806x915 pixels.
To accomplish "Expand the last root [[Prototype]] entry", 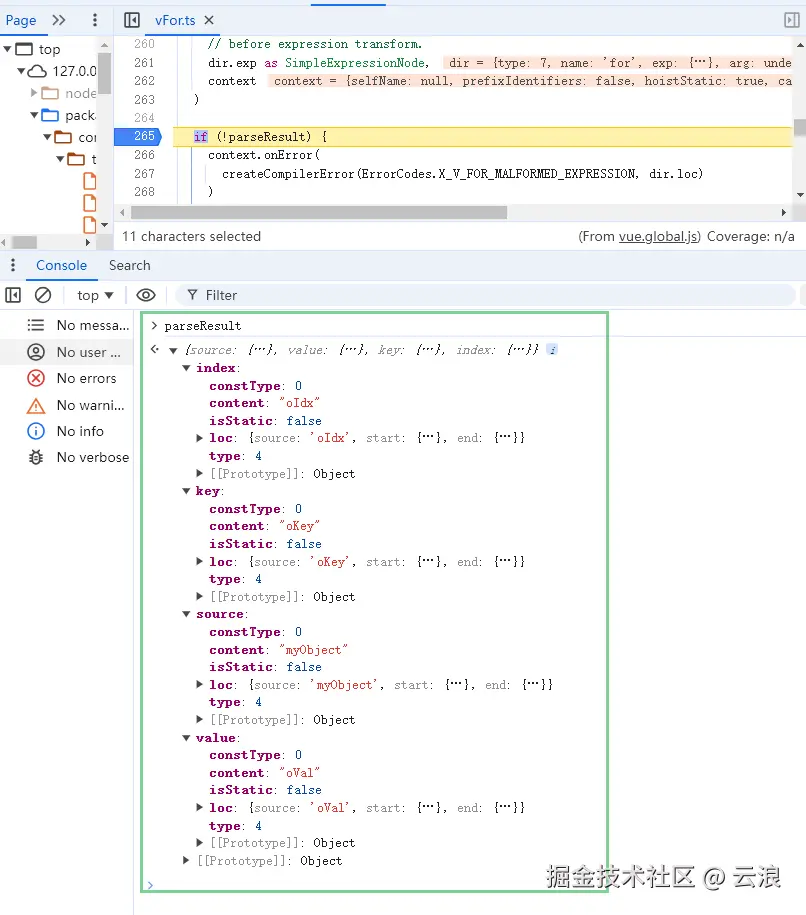I will [186, 861].
